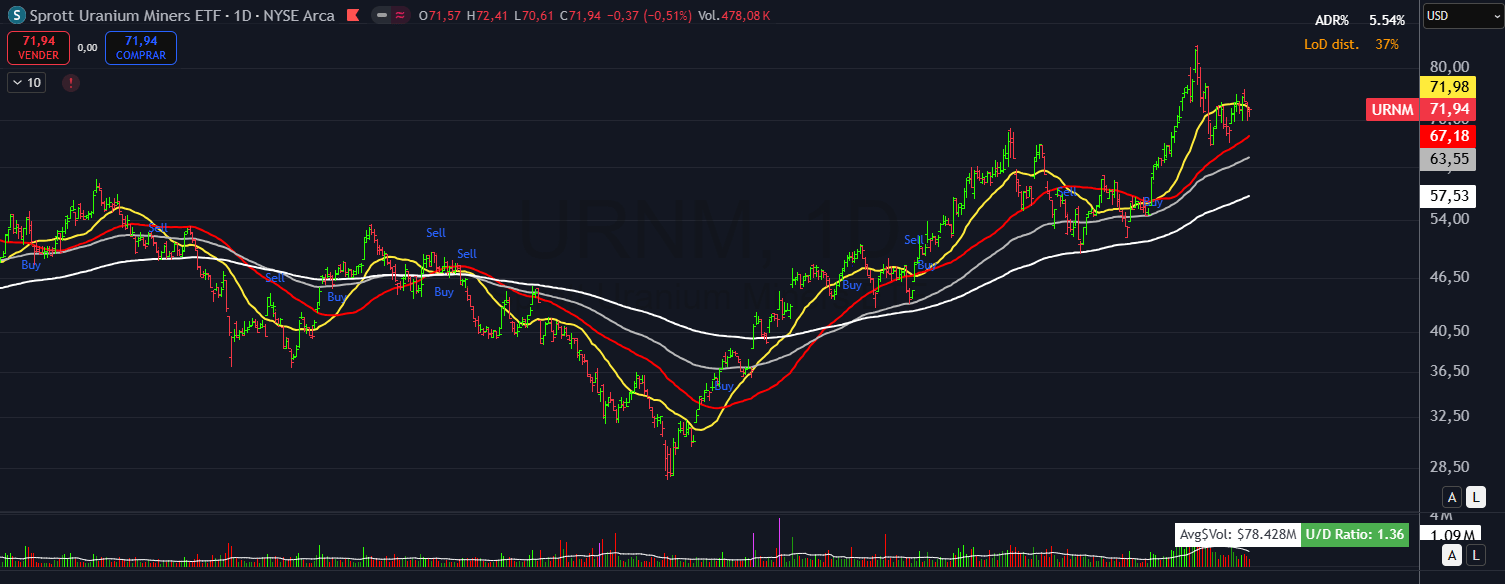Click the orange 'LoD dist. 37%' readout
1505x584 pixels.
click(x=1352, y=45)
